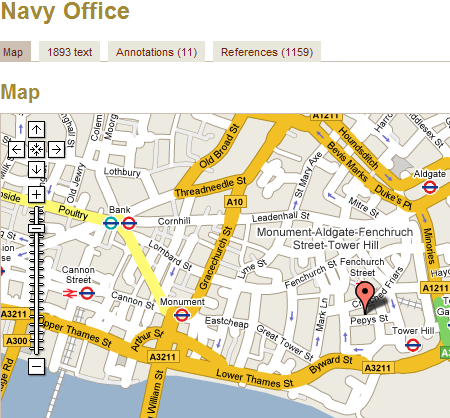Click the Cannon Street National Rail icon

coord(70,293)
